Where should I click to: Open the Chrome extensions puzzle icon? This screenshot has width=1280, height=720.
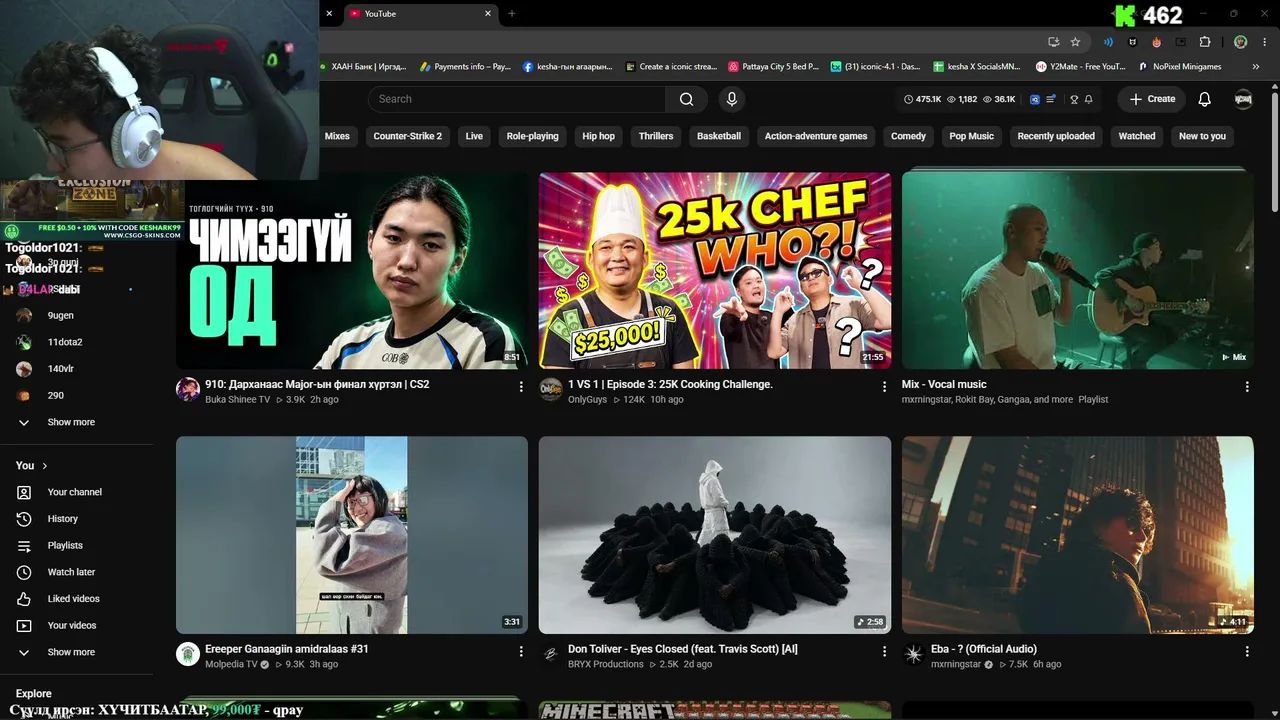1205,42
